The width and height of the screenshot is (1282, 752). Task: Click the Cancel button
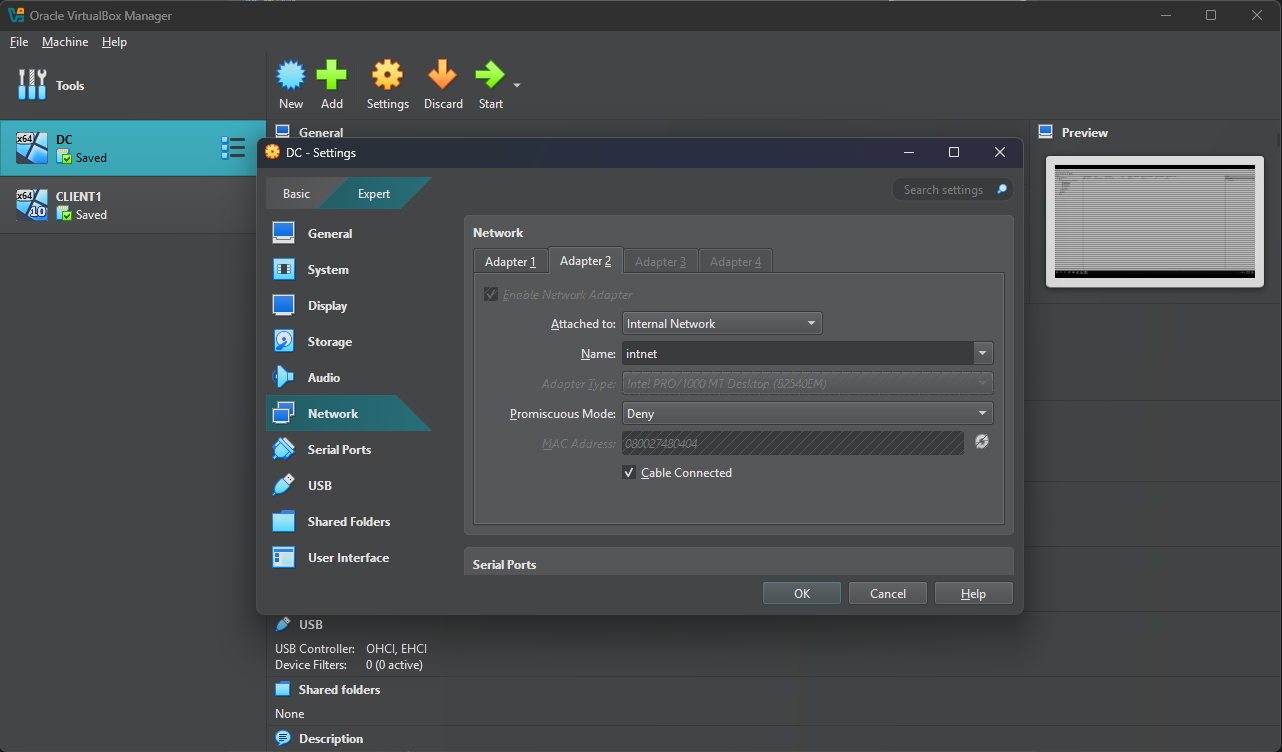888,593
